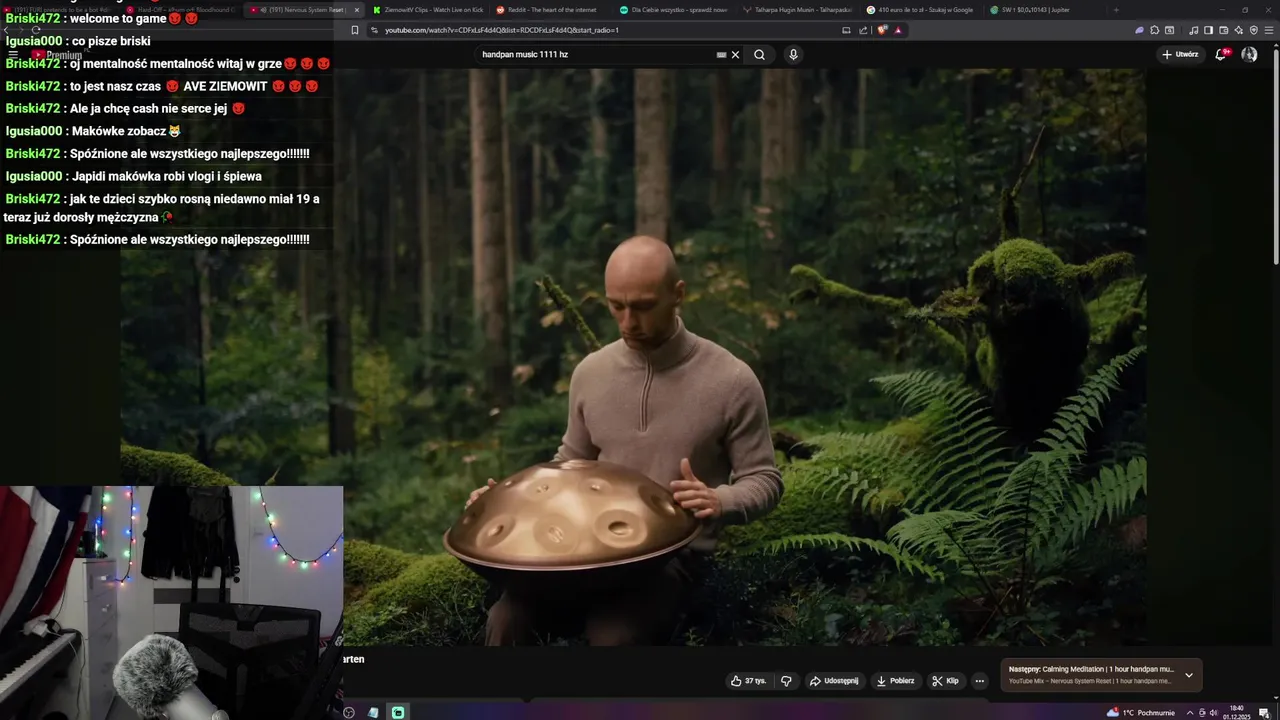Open the taskbar clock 18:40
This screenshot has width=1280, height=720.
coord(1237,712)
